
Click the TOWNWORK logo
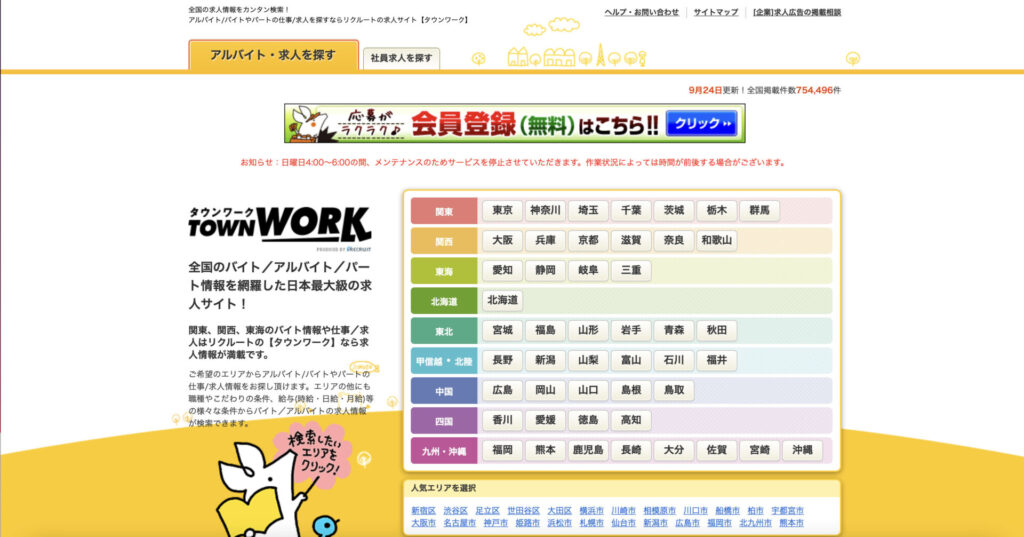279,225
